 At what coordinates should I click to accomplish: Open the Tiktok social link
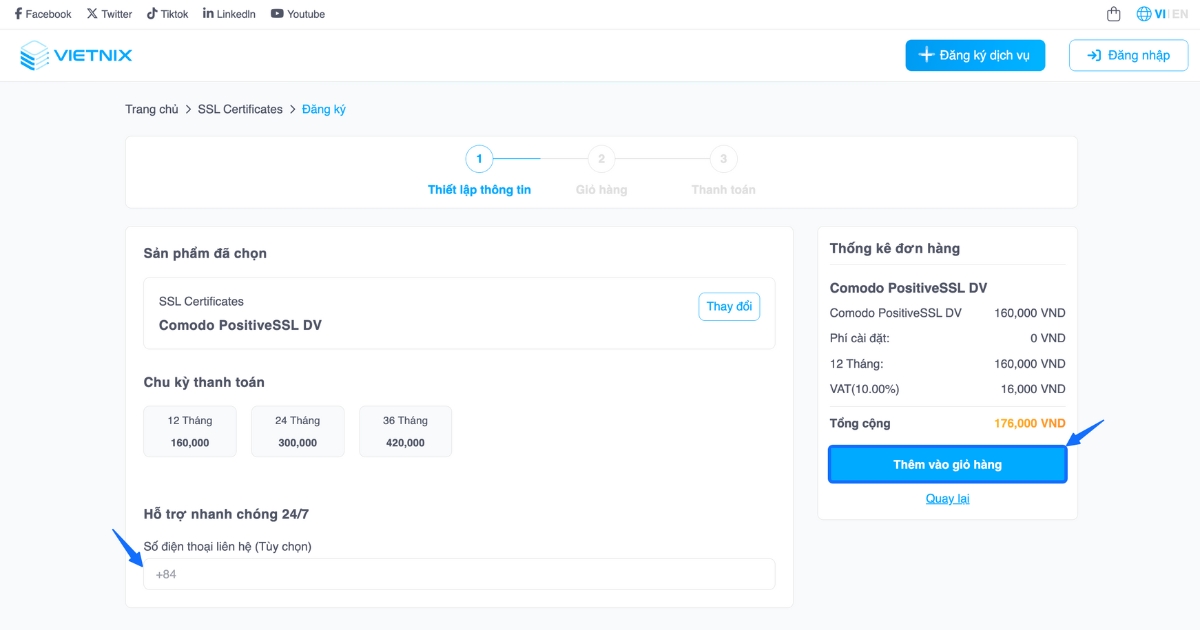[167, 14]
